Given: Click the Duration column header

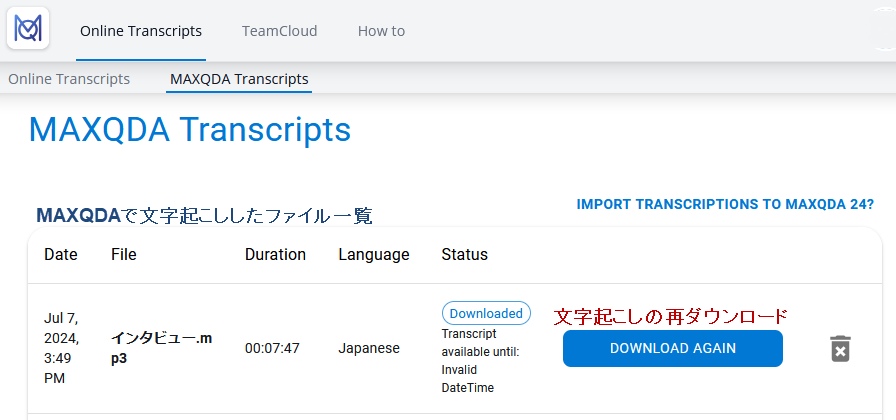Looking at the screenshot, I should pyautogui.click(x=275, y=255).
